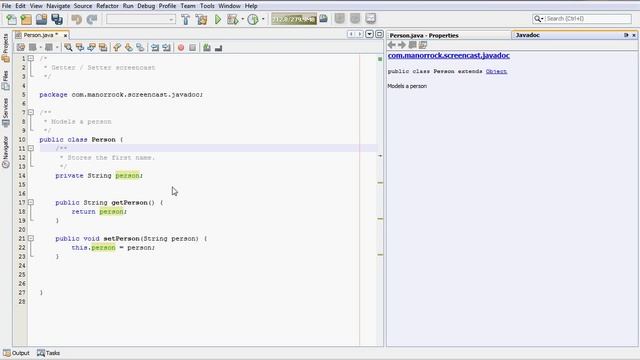
Task: Click Previous Bookmark icon
Action: (x=117, y=47)
